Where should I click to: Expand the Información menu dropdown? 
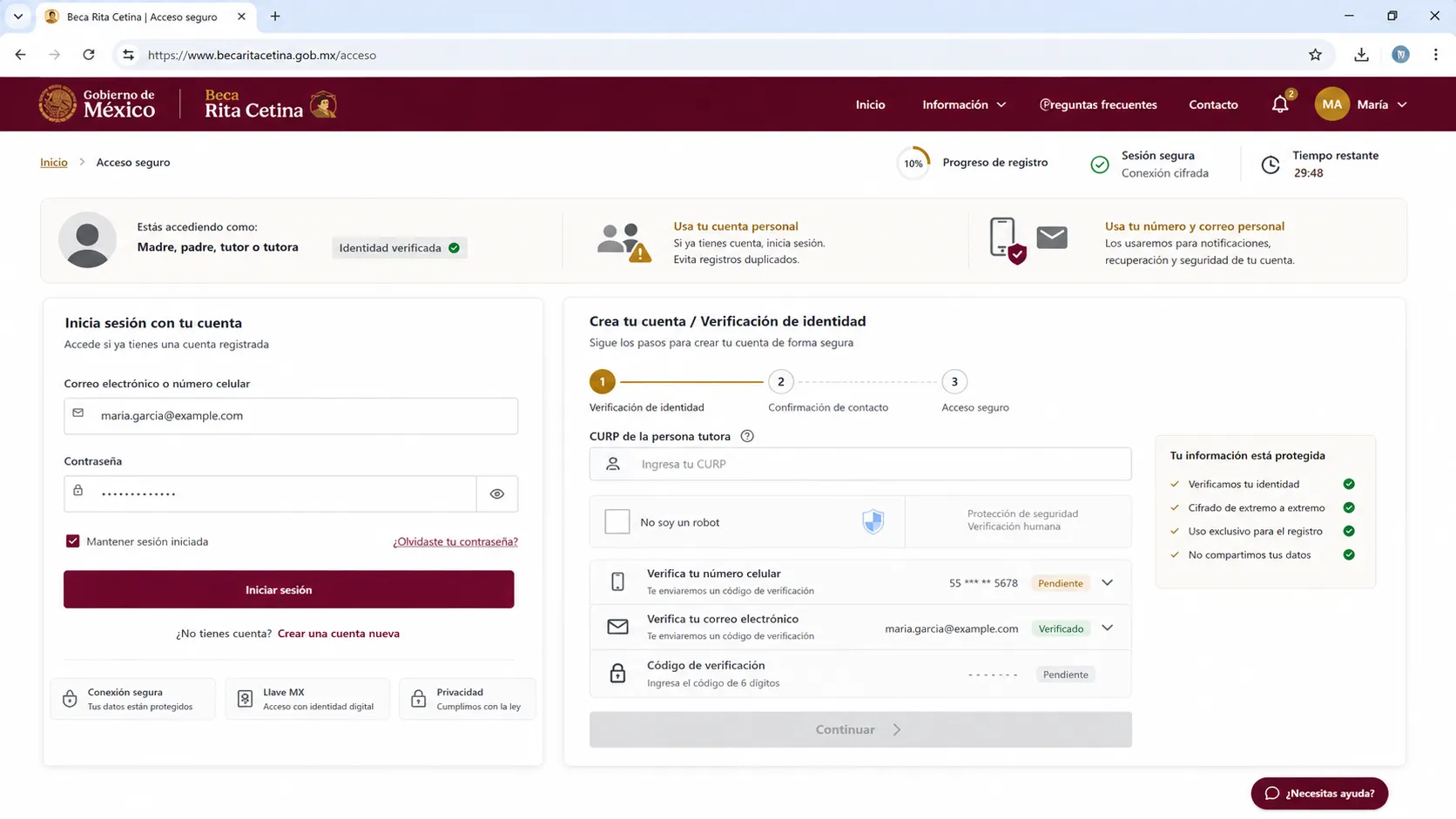964,104
